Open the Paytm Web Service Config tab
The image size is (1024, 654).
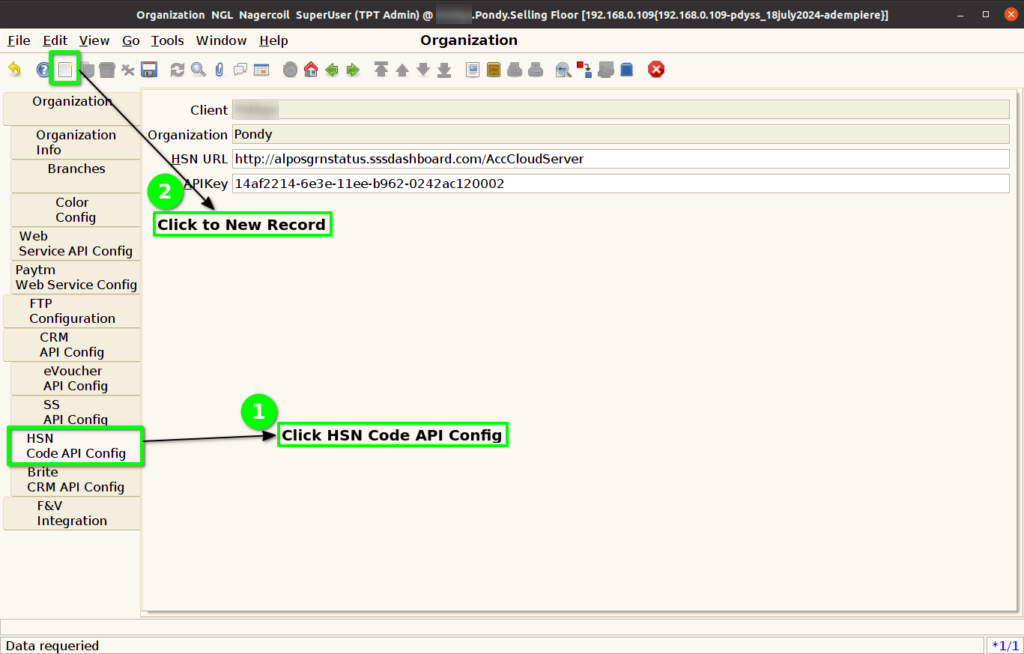76,277
